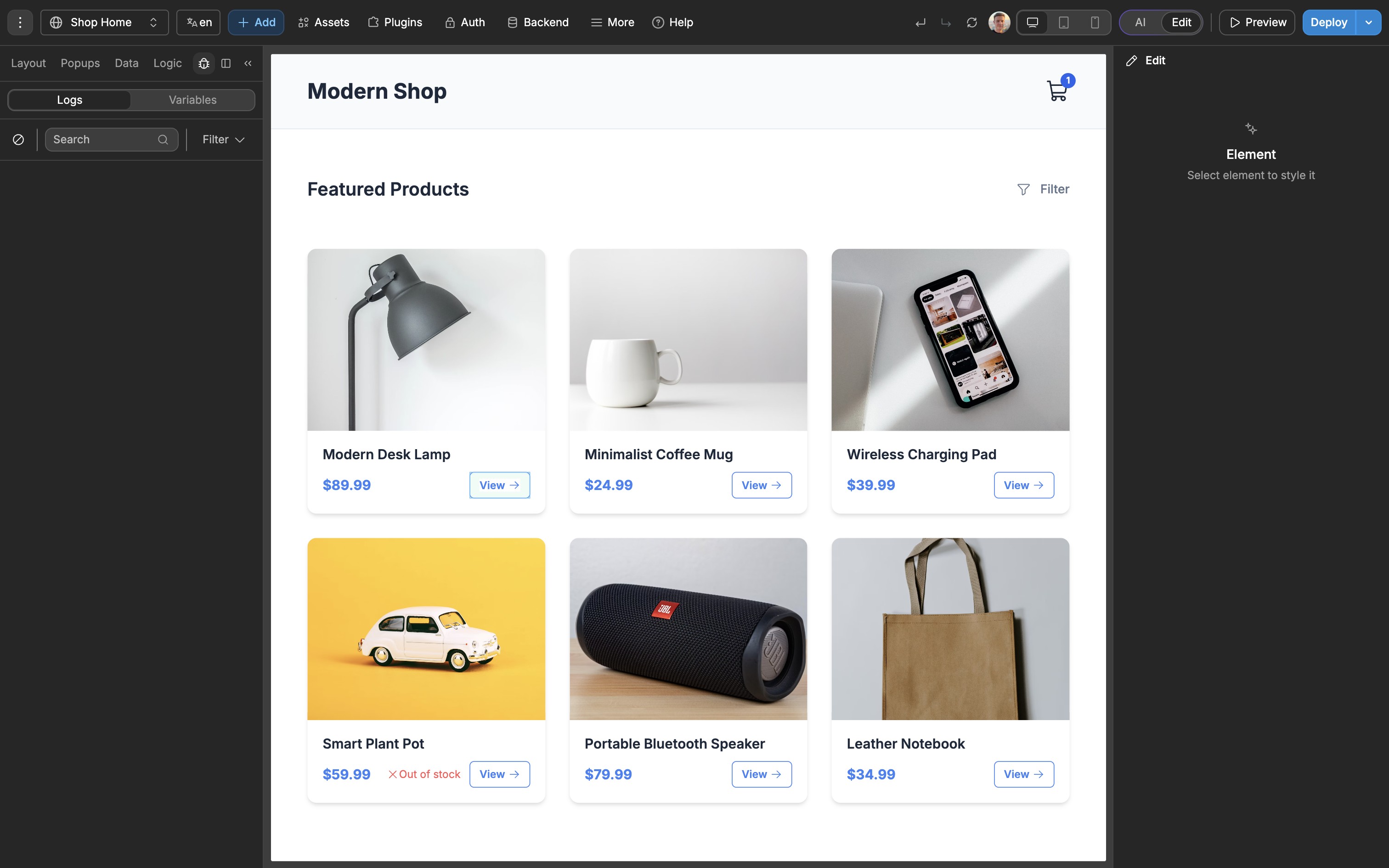Open the Shop Home page selector
The height and width of the screenshot is (868, 1389).
click(x=104, y=23)
